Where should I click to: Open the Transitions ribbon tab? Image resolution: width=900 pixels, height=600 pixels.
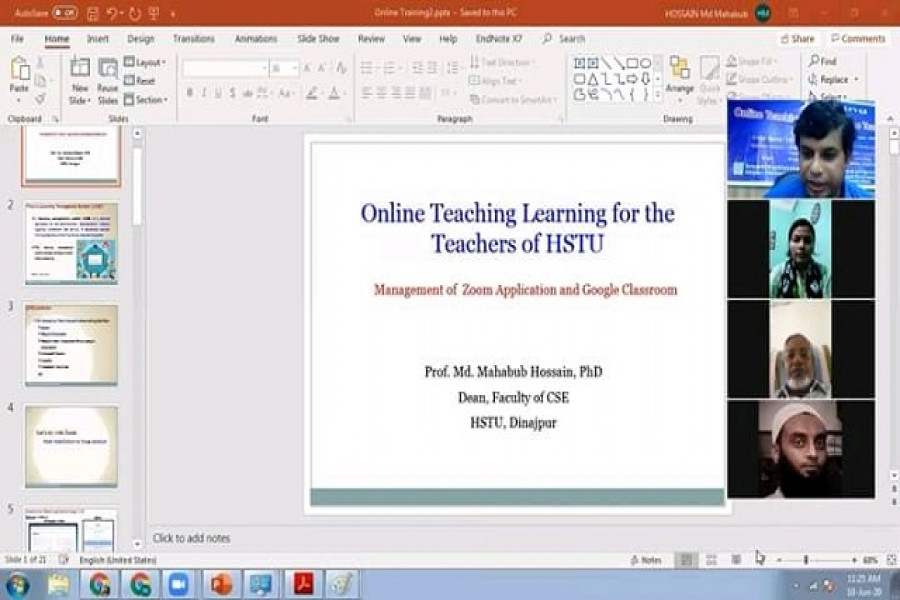click(x=193, y=39)
